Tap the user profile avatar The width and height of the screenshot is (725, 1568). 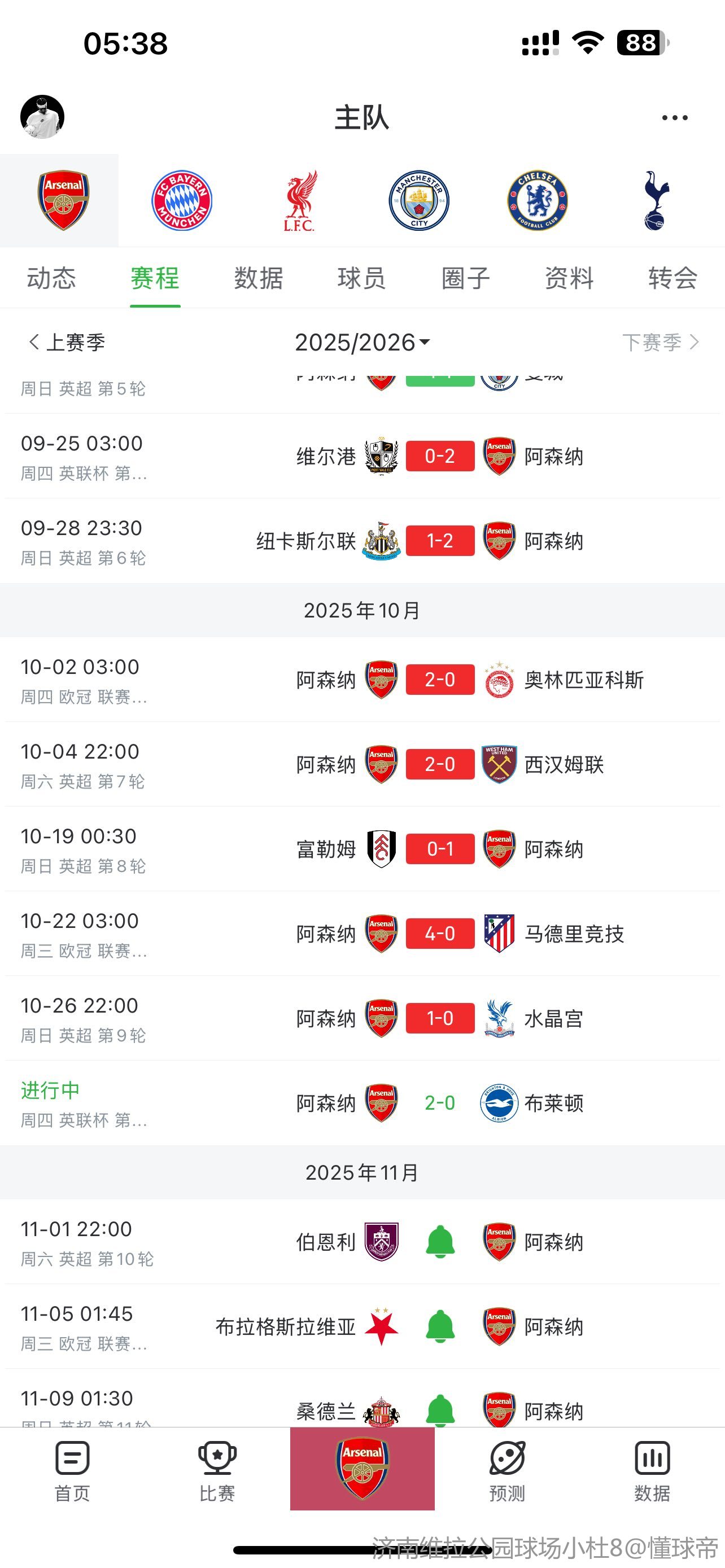(x=42, y=117)
